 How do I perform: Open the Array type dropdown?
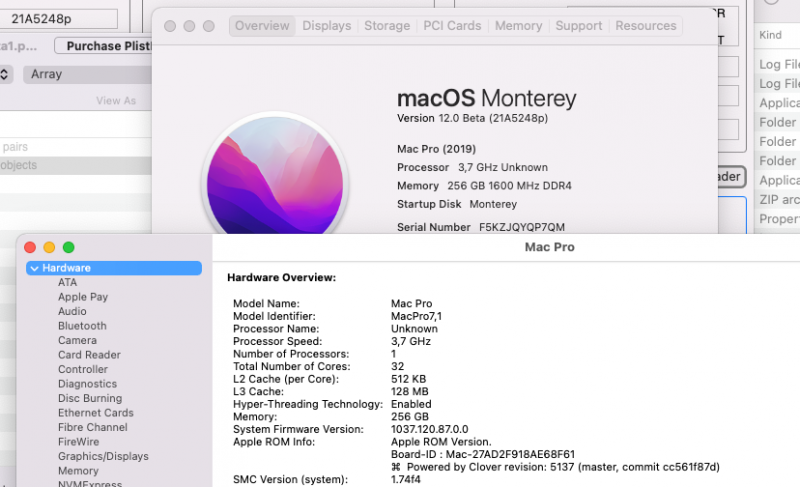(87, 74)
